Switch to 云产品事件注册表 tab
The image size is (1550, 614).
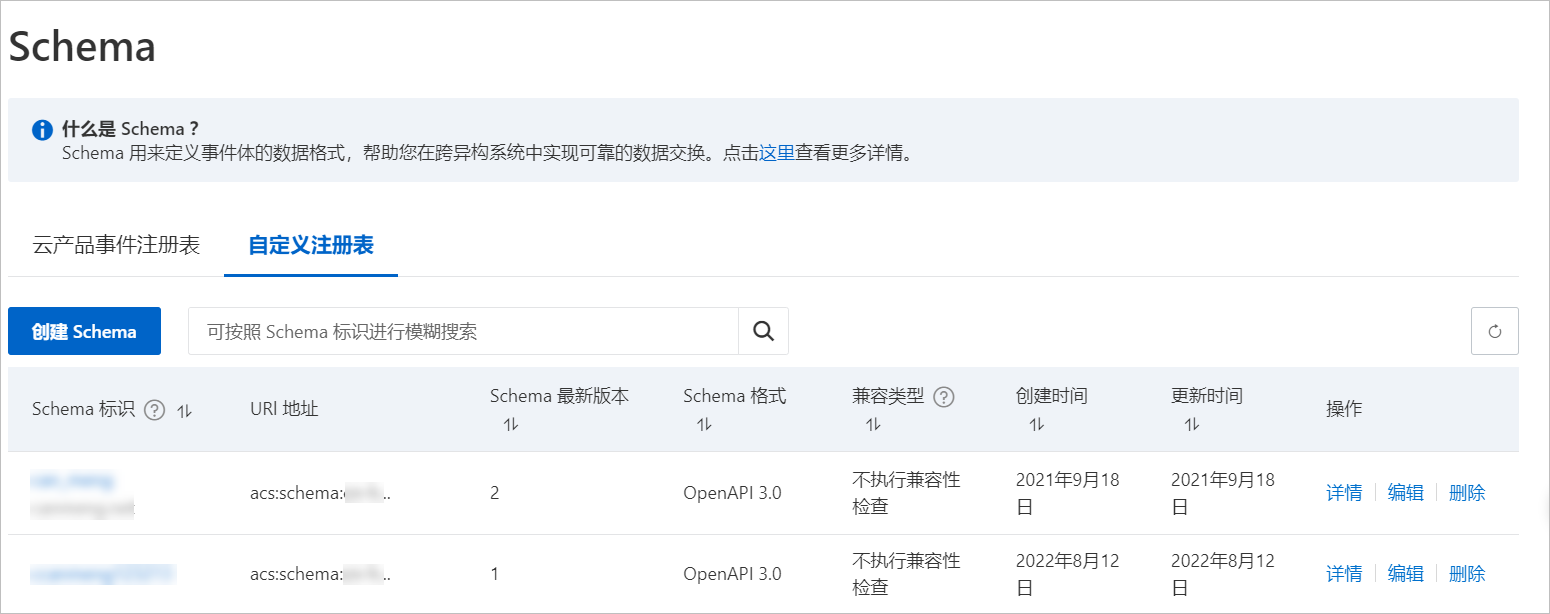pyautogui.click(x=116, y=245)
